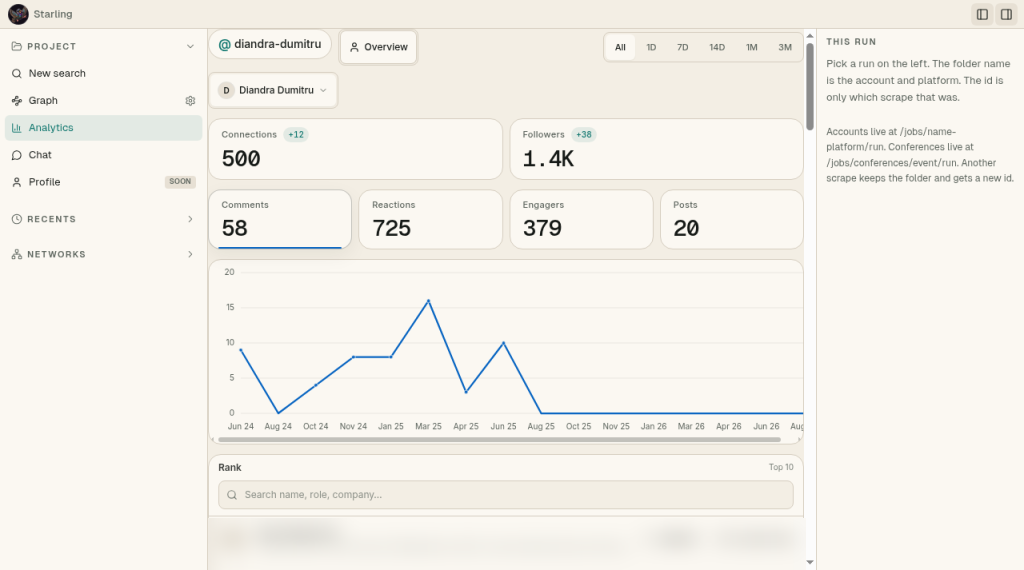Screen dimensions: 1024x570
Task: Click the Profile person icon
Action: [x=16, y=182]
